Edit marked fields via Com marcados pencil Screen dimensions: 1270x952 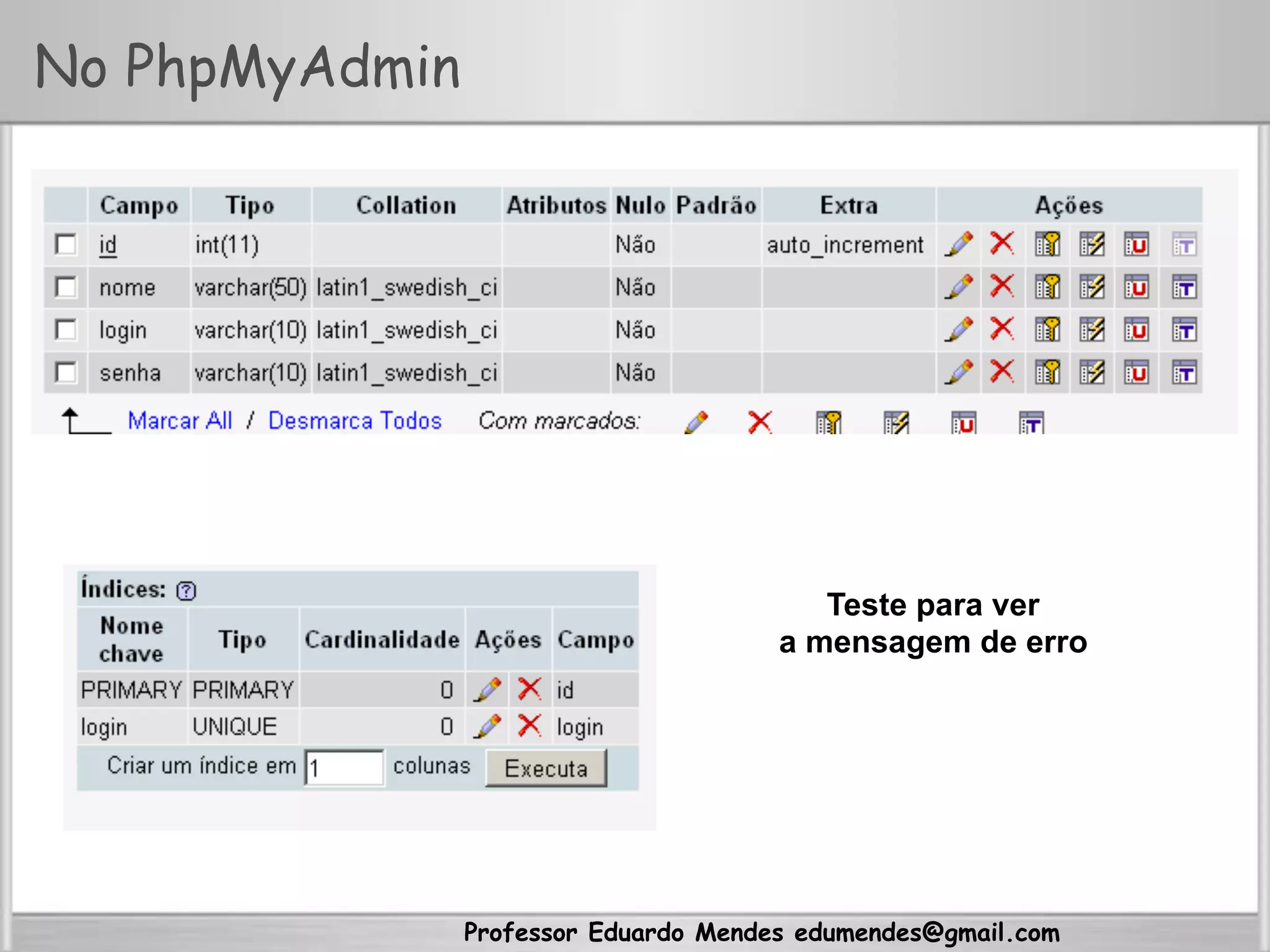[x=696, y=422]
